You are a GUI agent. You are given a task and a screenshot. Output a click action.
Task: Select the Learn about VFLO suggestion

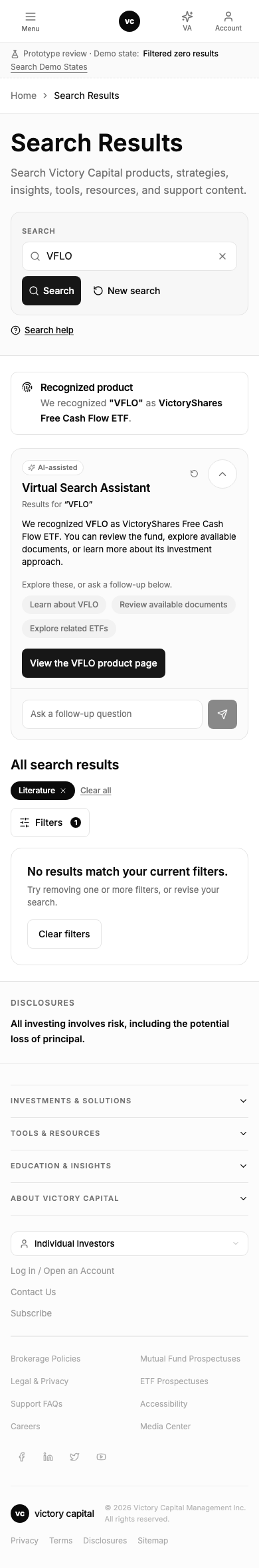coord(64,605)
